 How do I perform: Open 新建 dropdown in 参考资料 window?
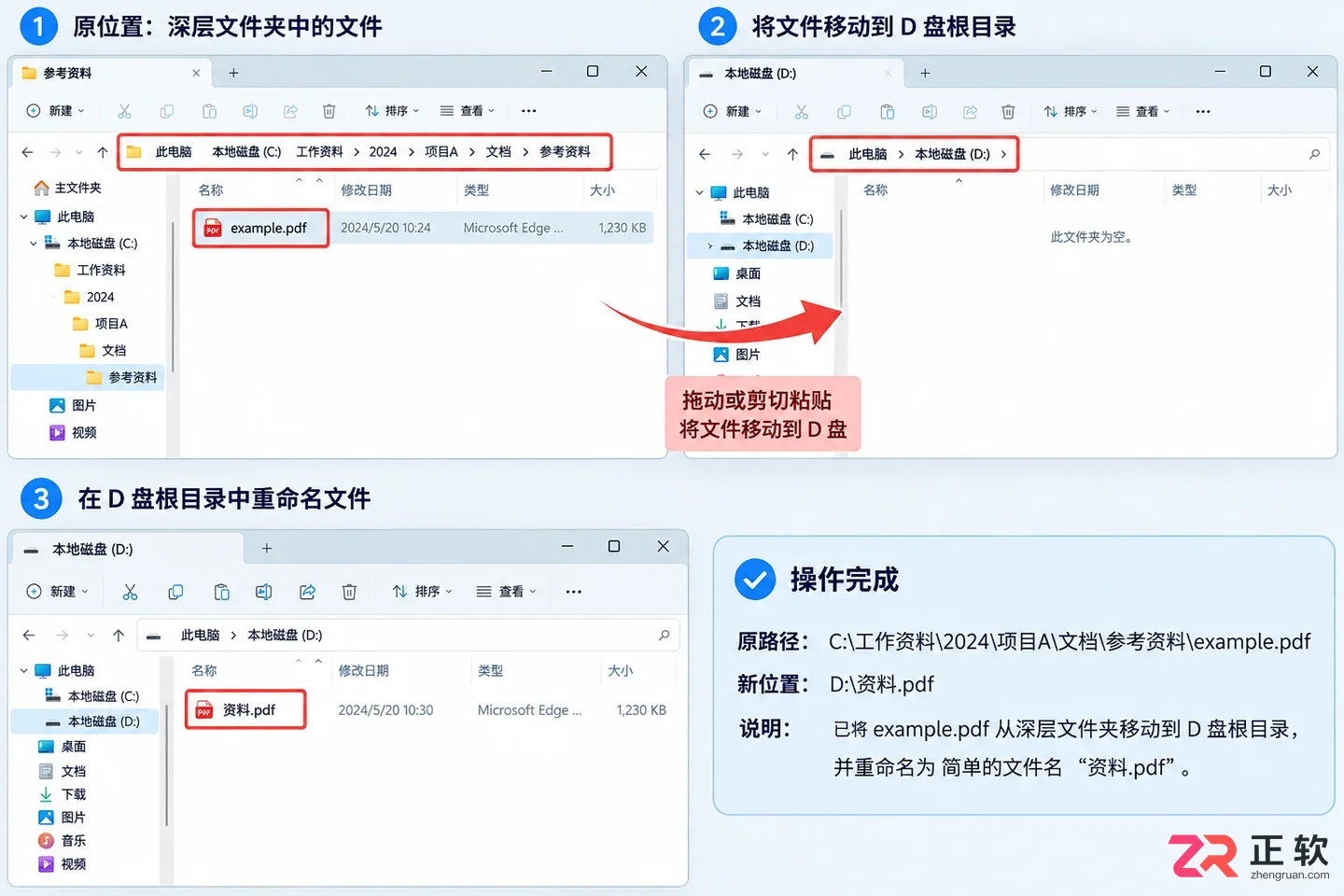click(55, 111)
